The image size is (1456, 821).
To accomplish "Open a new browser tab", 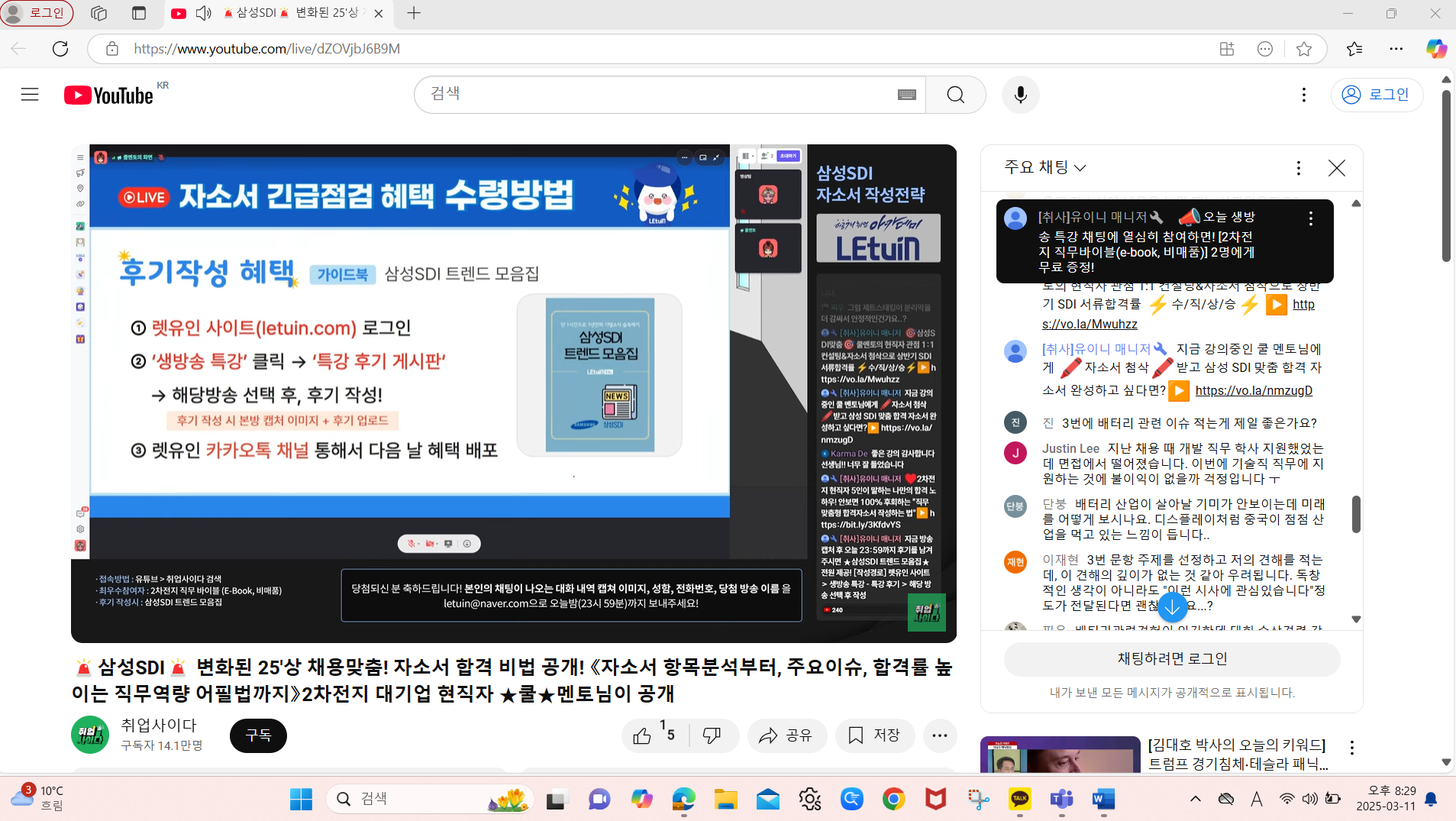I will 414,13.
